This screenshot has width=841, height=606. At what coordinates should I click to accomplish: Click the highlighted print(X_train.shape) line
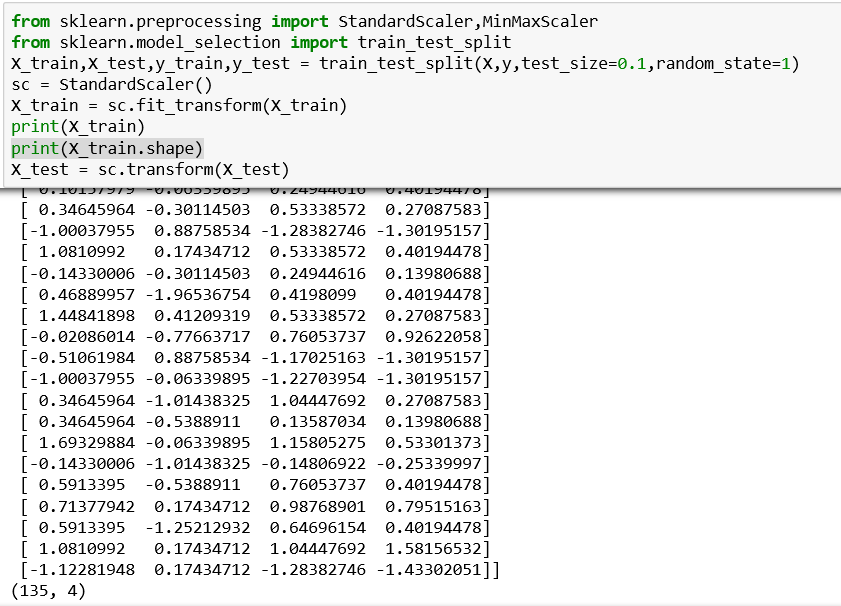pyautogui.click(x=107, y=148)
